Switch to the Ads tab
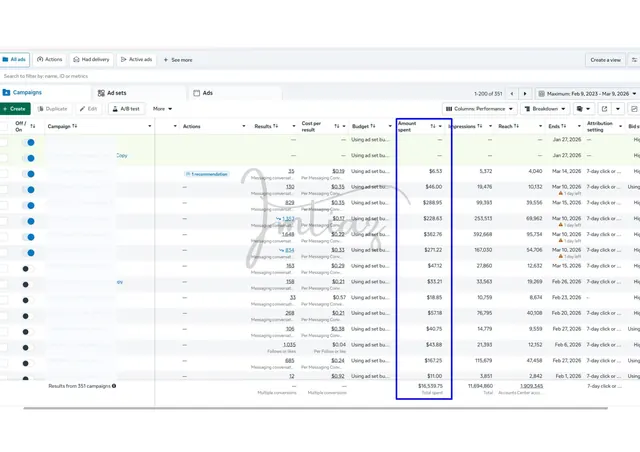The image size is (640, 452). click(x=235, y=93)
